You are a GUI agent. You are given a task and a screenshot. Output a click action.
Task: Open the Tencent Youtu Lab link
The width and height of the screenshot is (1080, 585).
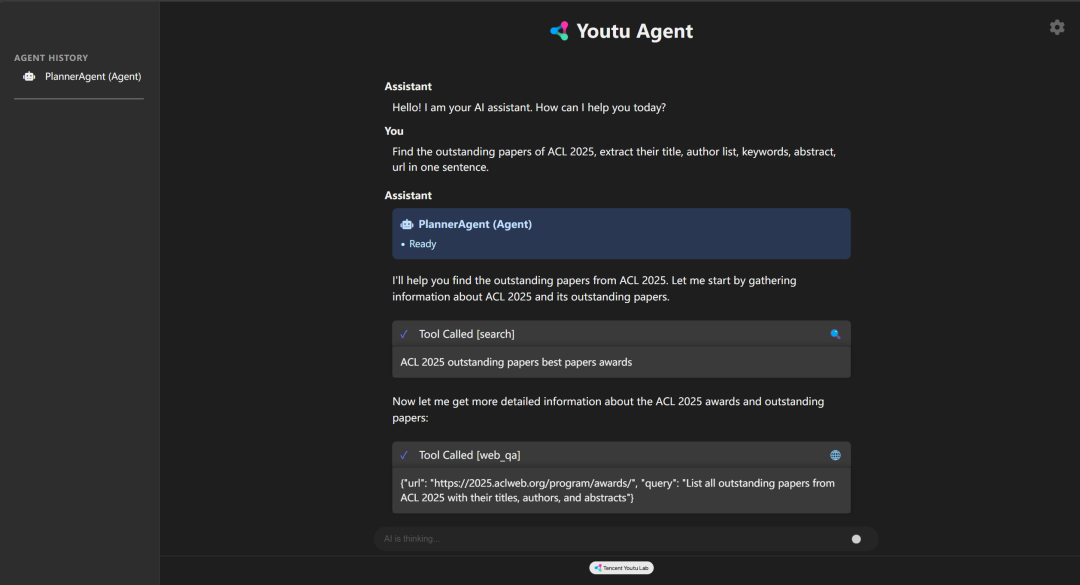(621, 567)
